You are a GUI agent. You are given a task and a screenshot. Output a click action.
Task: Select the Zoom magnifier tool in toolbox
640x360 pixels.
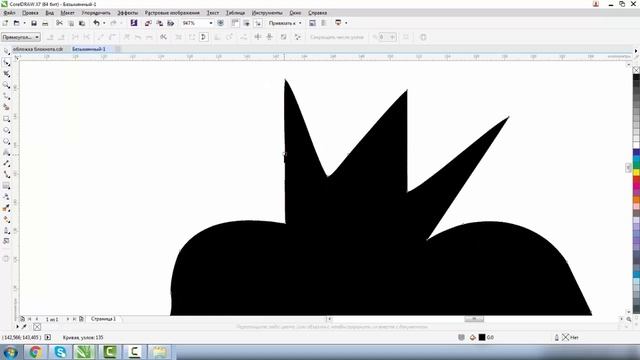[6, 85]
